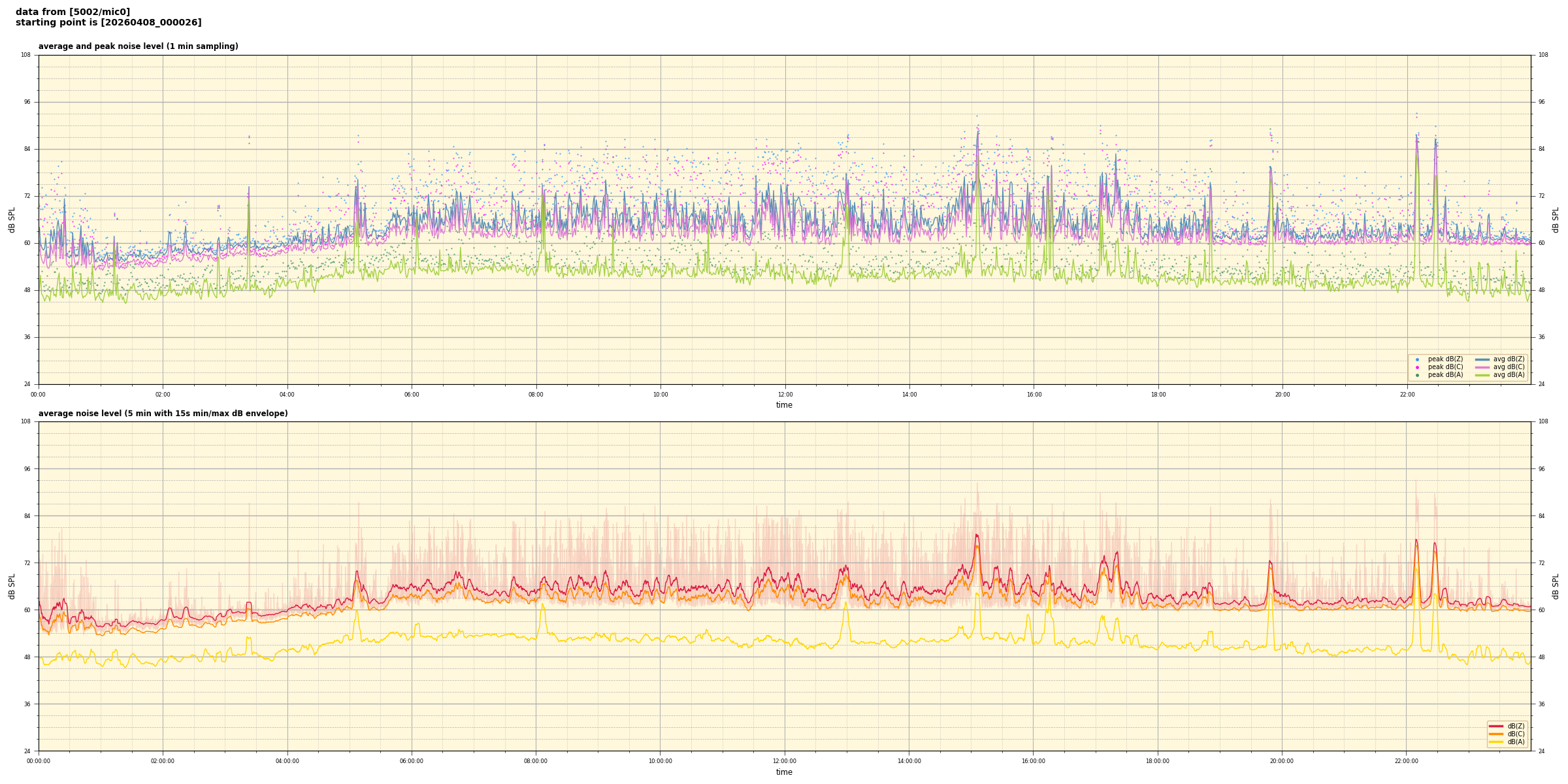
Task: Click the upper chart's 'time' axis label
Action: tap(784, 405)
